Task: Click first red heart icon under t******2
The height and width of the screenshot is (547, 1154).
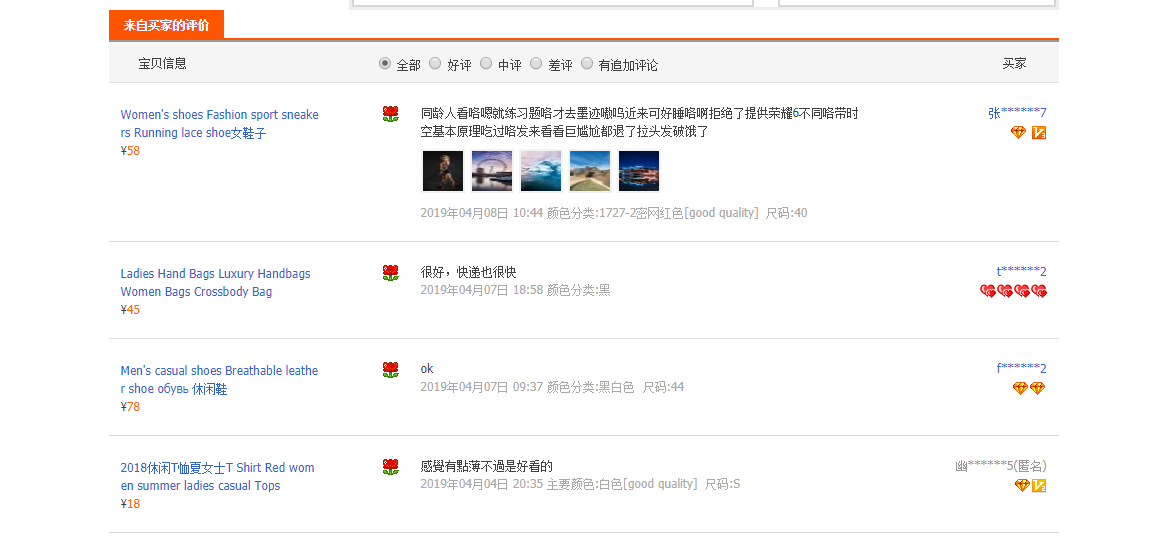Action: (988, 292)
